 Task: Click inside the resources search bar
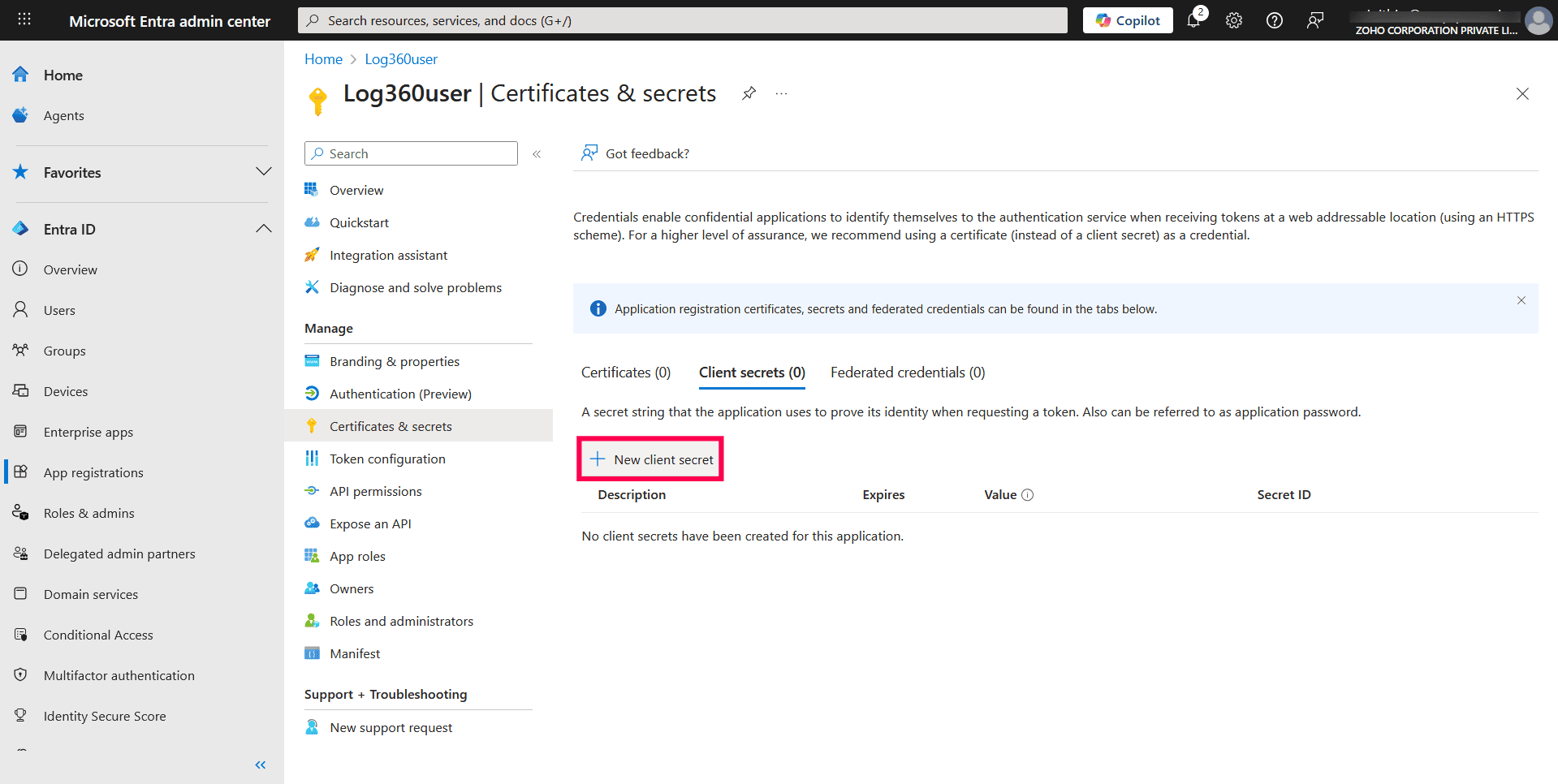pos(682,19)
